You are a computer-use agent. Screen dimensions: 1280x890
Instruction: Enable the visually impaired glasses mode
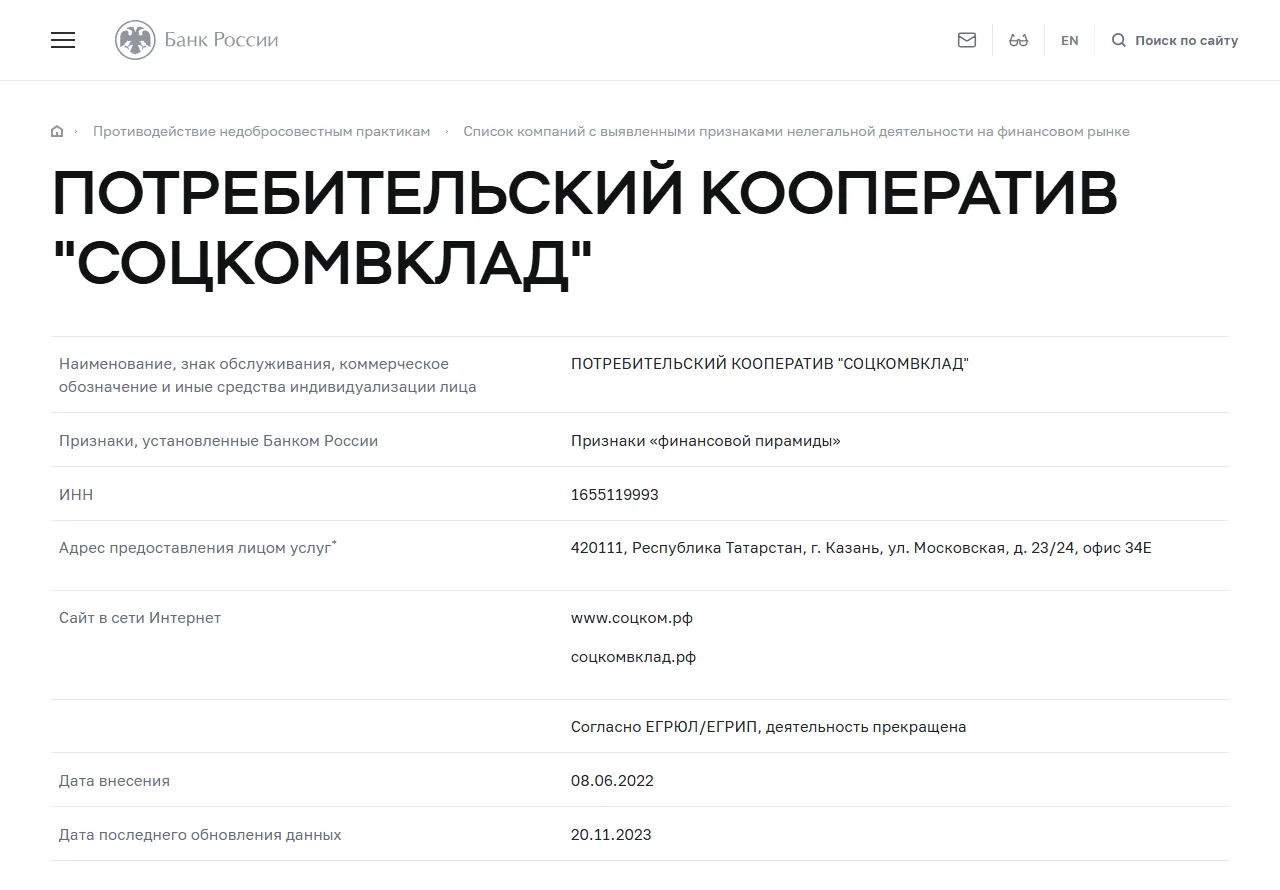coord(1019,40)
